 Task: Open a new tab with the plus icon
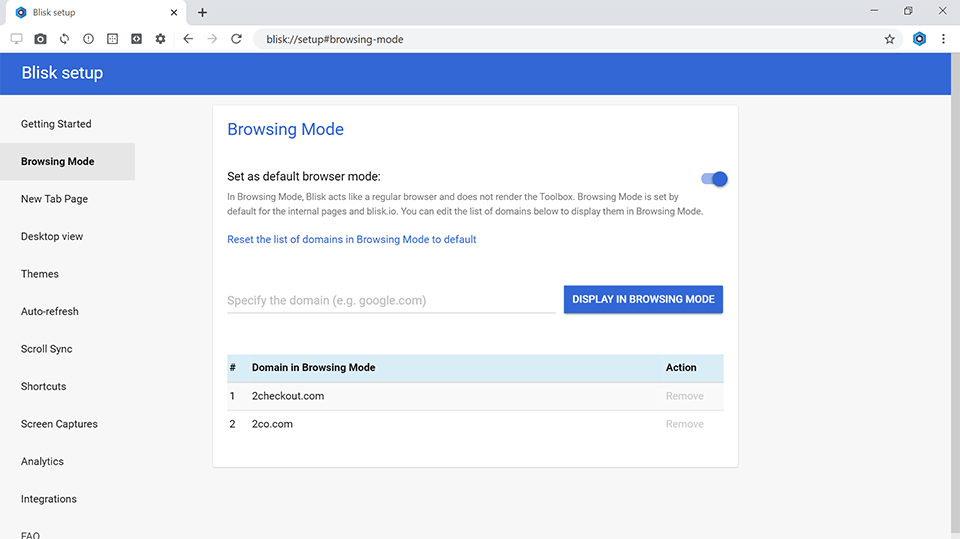click(202, 12)
